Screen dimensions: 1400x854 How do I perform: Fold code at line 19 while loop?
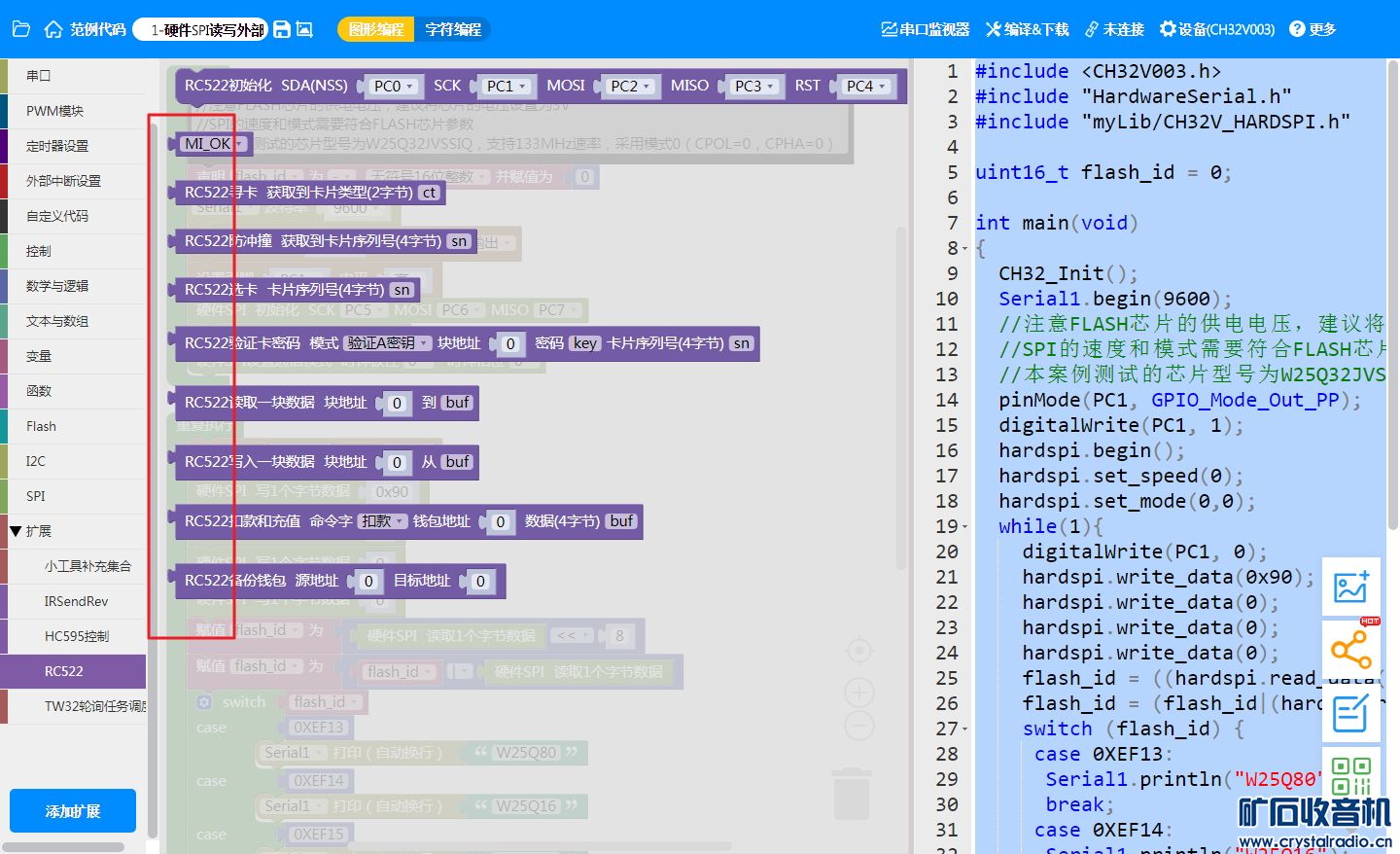(x=964, y=527)
